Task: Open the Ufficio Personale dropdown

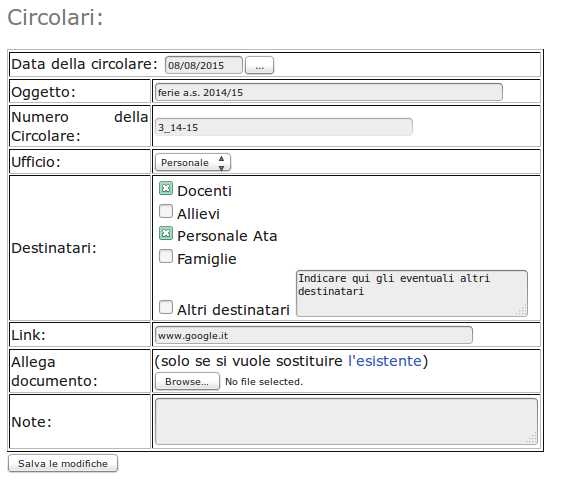Action: pyautogui.click(x=193, y=163)
